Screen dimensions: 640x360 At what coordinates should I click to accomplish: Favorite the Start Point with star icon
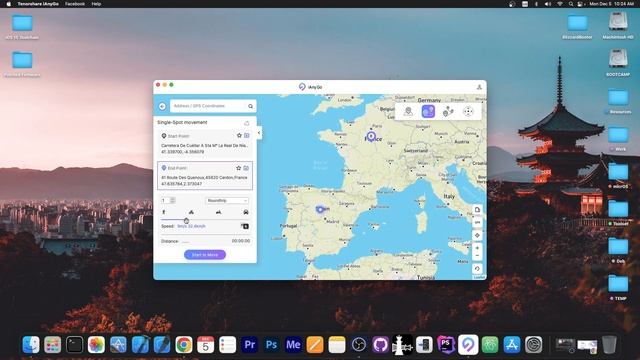[239, 136]
